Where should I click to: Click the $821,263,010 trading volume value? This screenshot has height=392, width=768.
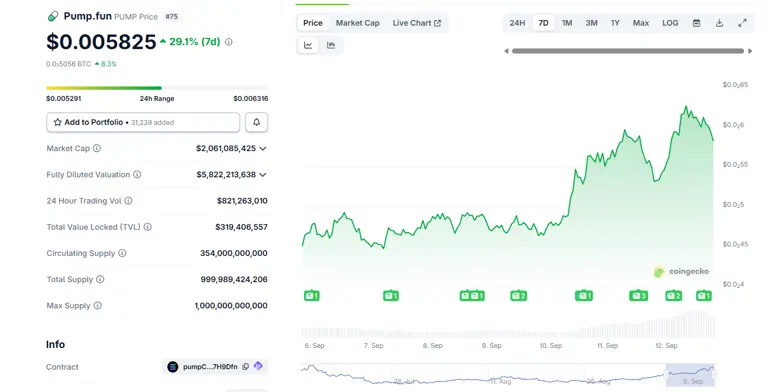click(242, 201)
